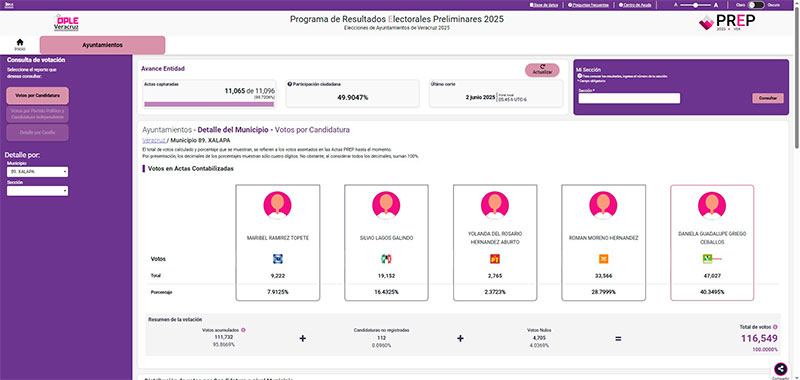The height and width of the screenshot is (380, 800).
Task: Click the OPLE Veracruz logo
Action: coord(66,22)
